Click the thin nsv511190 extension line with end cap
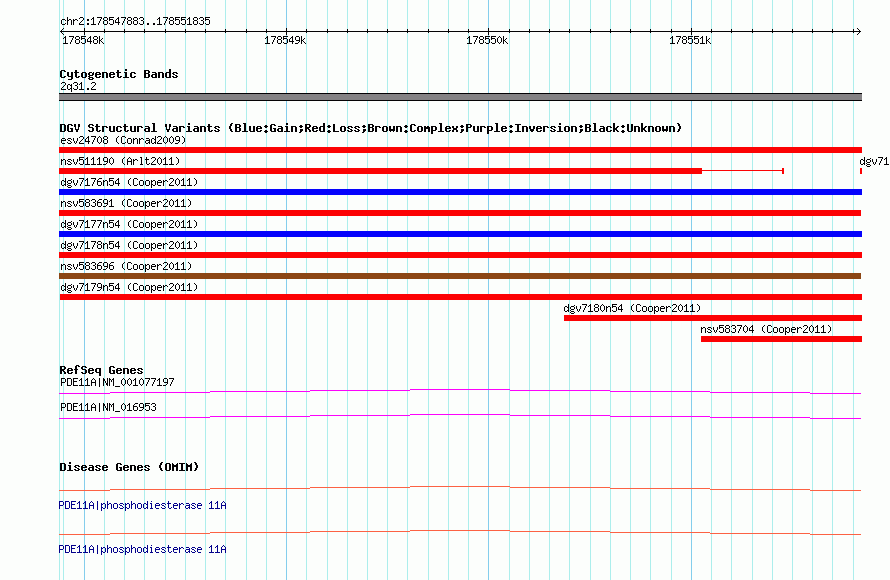This screenshot has height=580, width=890. [x=743, y=171]
